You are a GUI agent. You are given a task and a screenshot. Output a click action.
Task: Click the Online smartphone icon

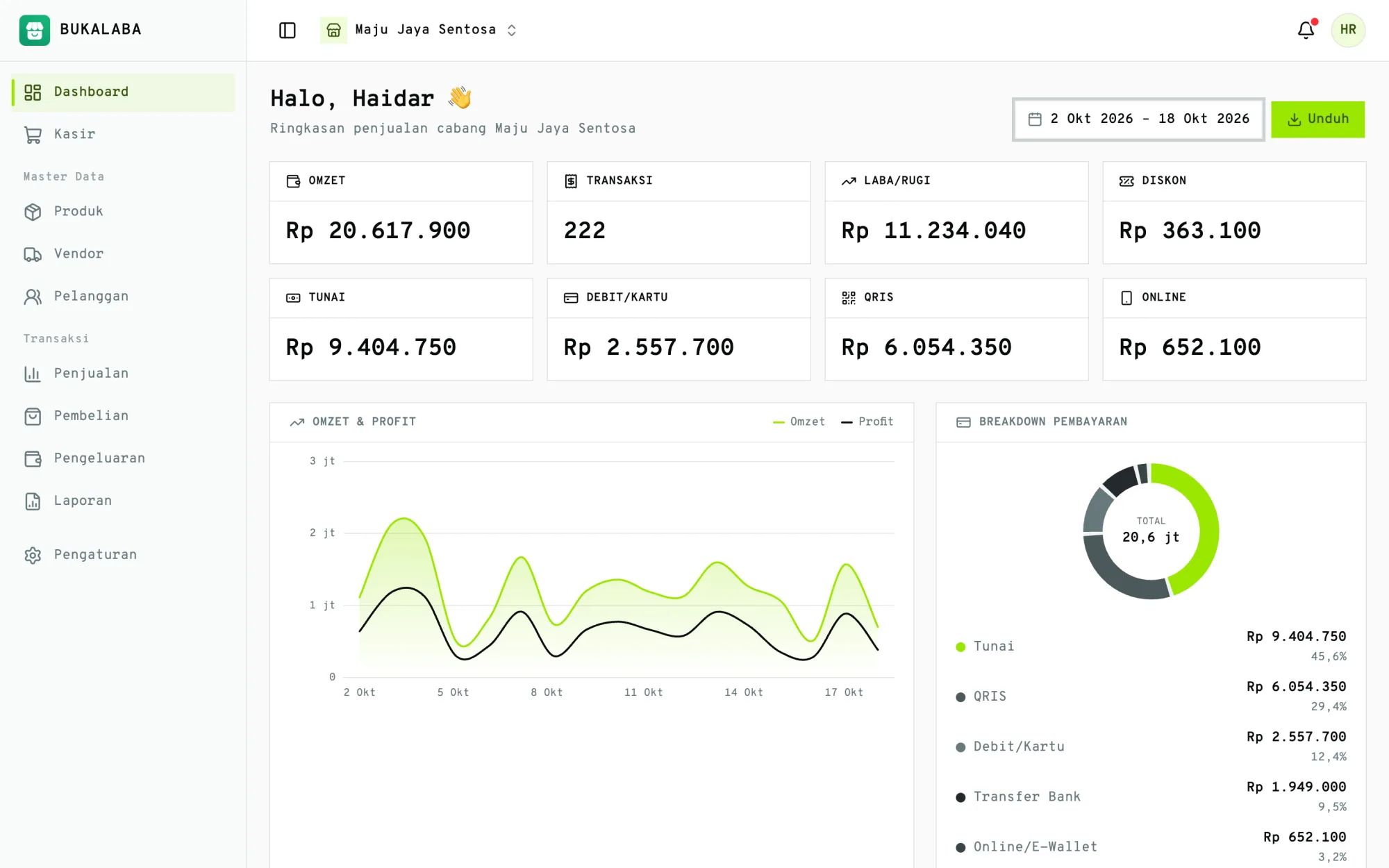coord(1126,298)
